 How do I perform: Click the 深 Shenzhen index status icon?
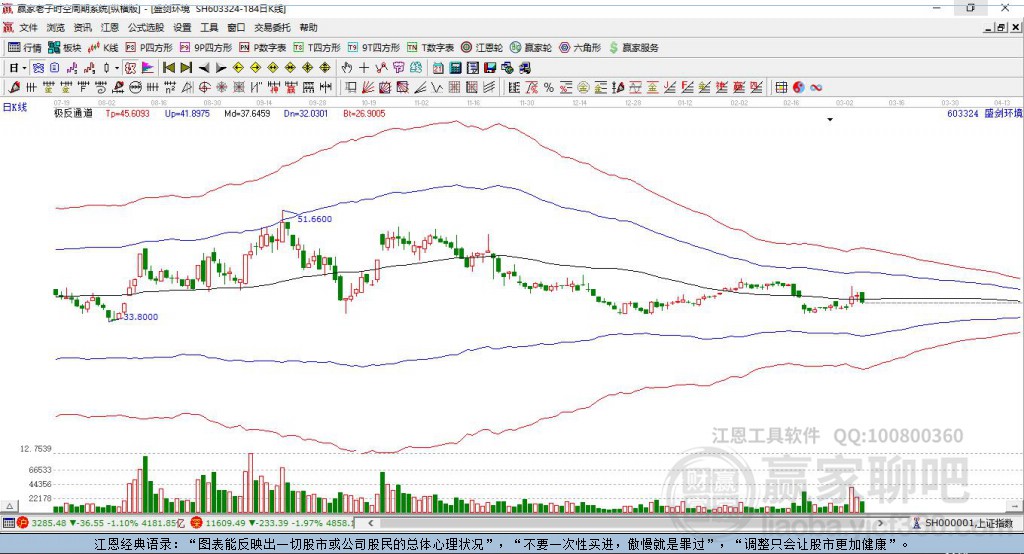pos(196,523)
